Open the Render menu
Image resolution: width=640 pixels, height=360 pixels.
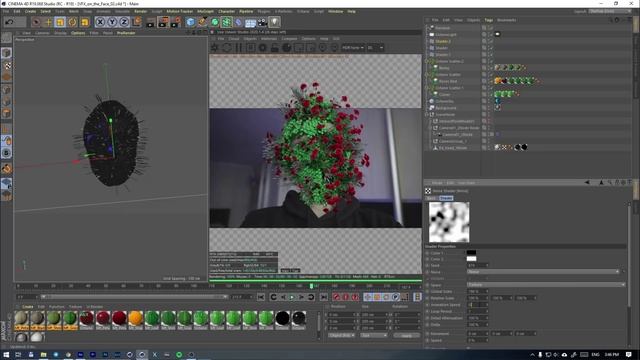(141, 11)
